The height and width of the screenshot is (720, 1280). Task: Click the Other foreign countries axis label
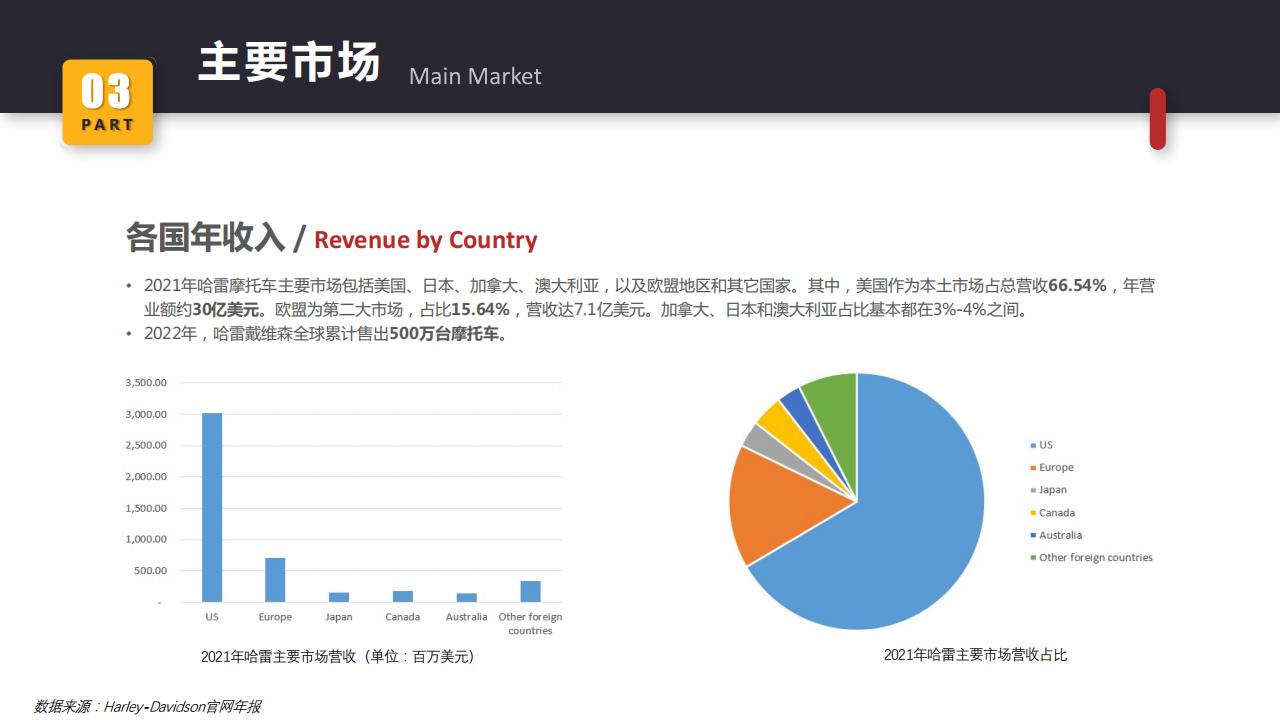click(530, 623)
